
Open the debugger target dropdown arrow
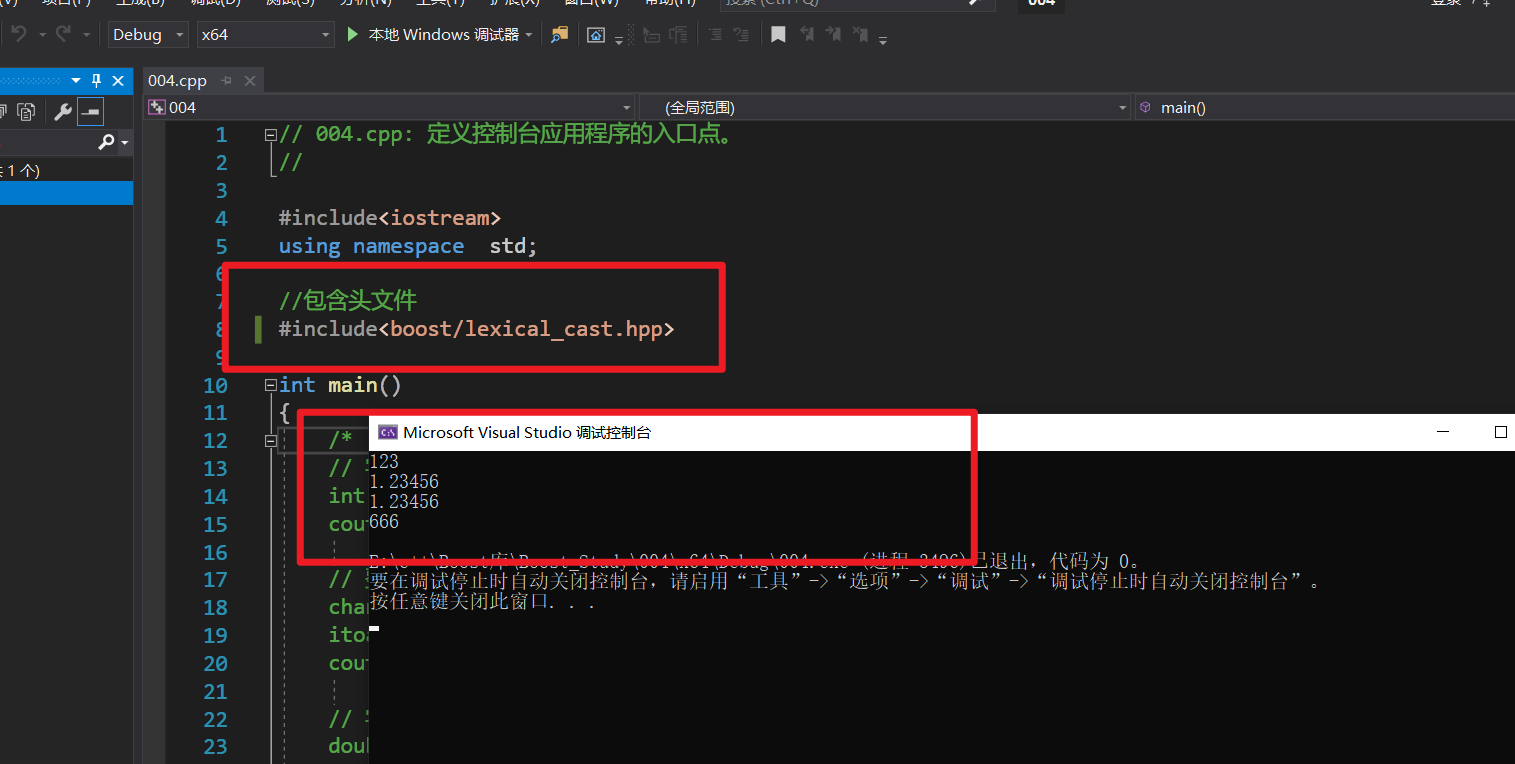pos(529,35)
